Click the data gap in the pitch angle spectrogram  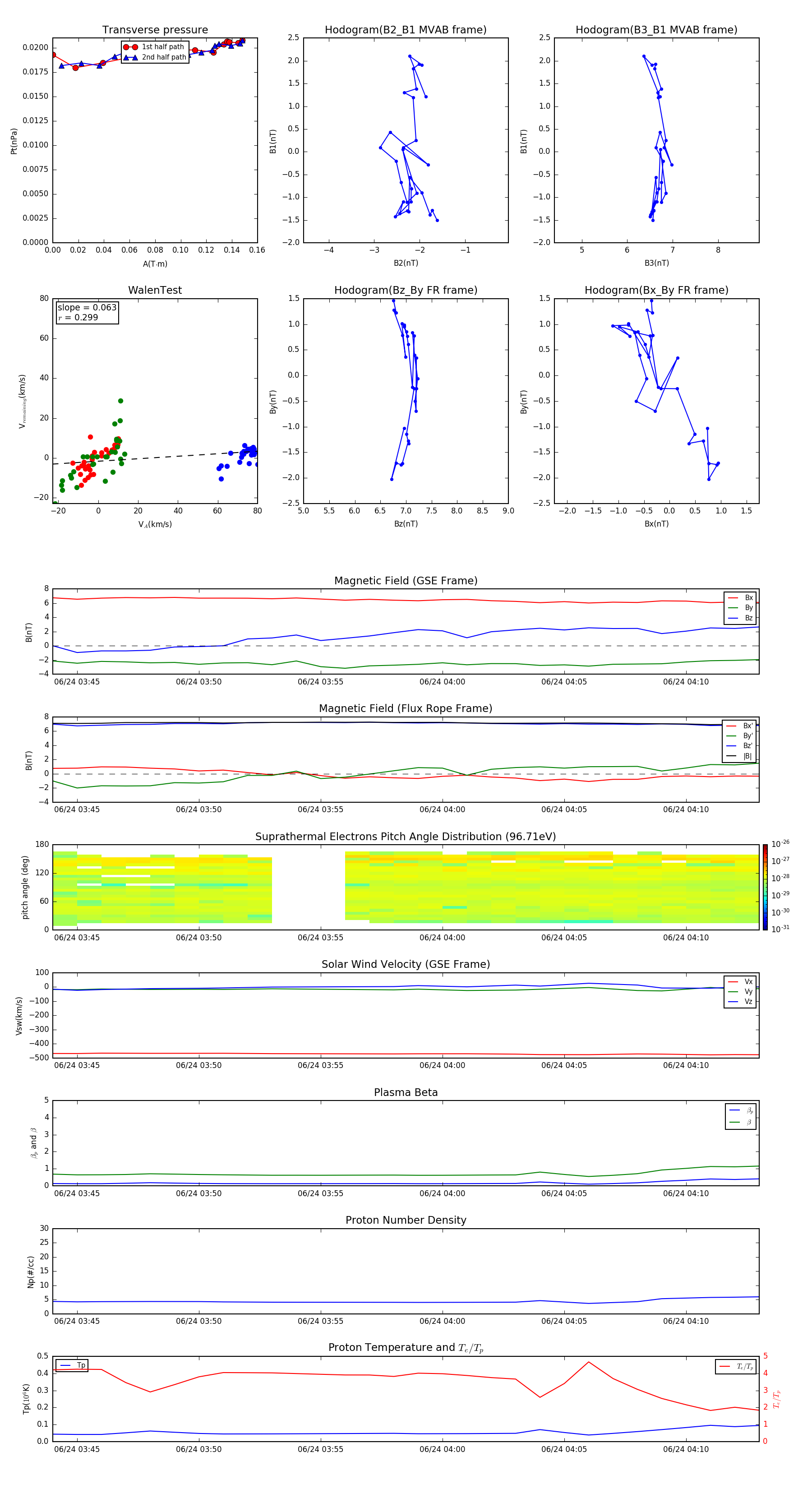point(309,887)
